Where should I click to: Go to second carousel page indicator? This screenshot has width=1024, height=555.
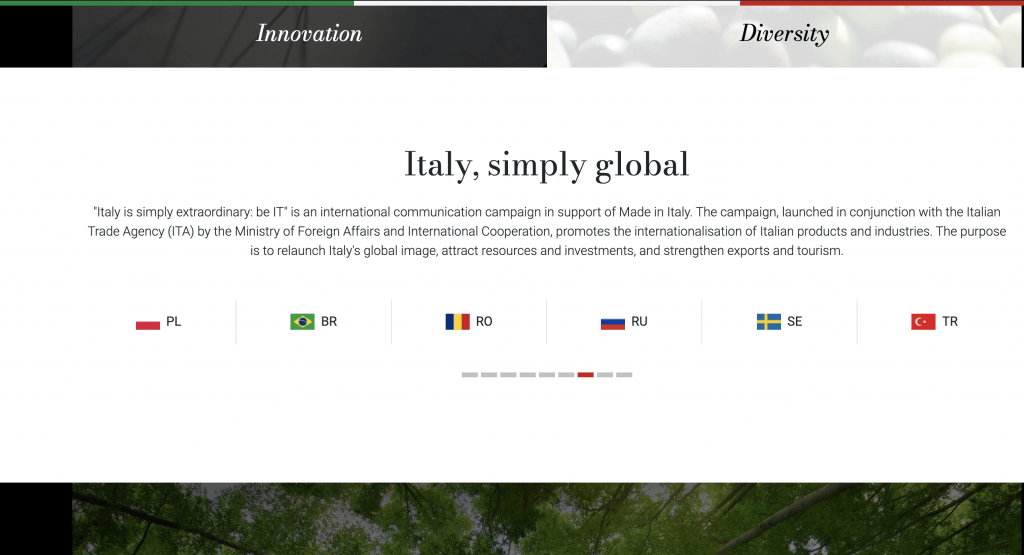tap(489, 375)
